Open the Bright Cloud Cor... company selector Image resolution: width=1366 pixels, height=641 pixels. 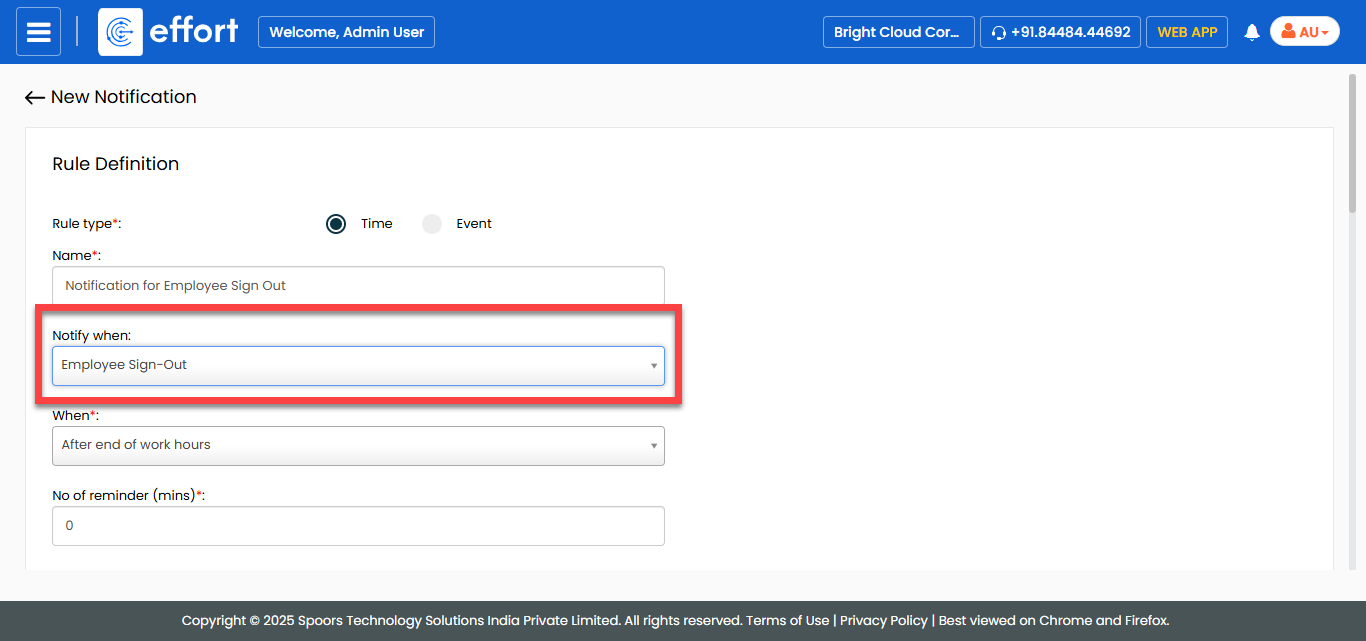[x=897, y=32]
